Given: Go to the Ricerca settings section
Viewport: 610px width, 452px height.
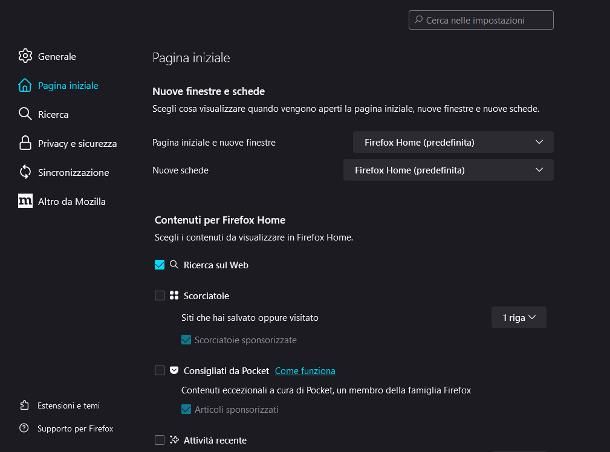Looking at the screenshot, I should coord(44,114).
